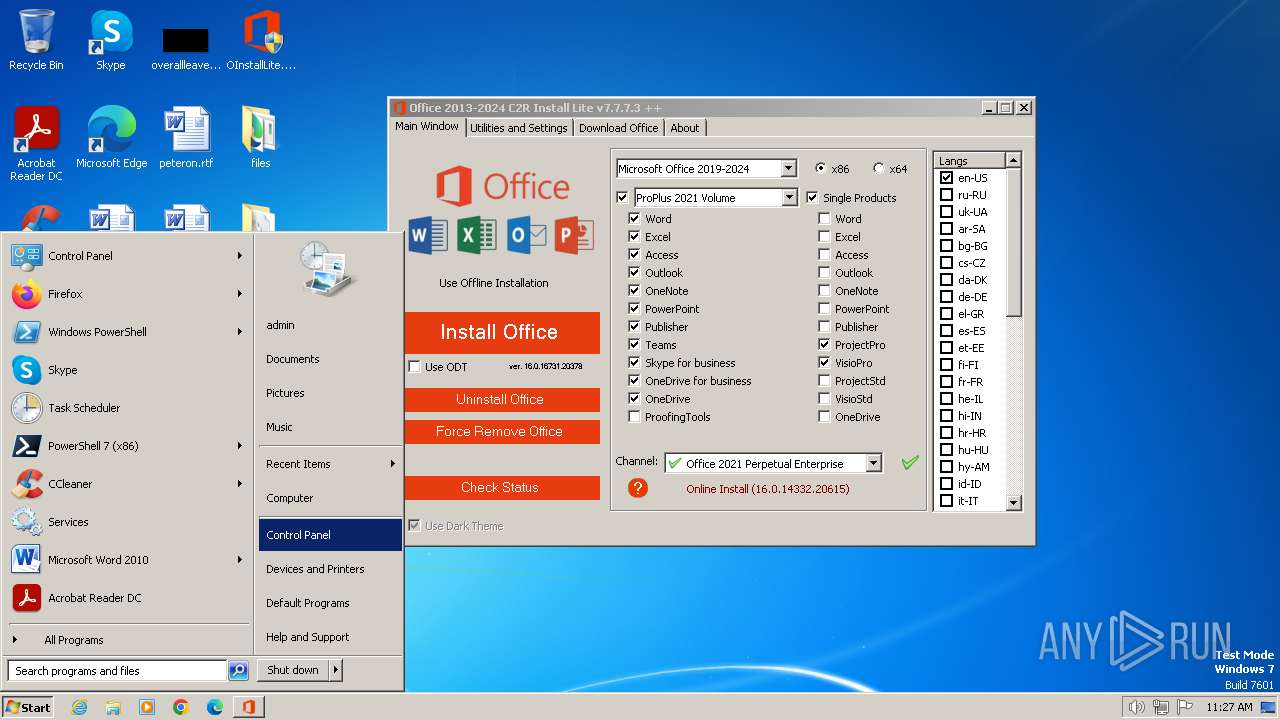The width and height of the screenshot is (1280, 720).
Task: Click the Word app icon in installer
Action: [427, 236]
